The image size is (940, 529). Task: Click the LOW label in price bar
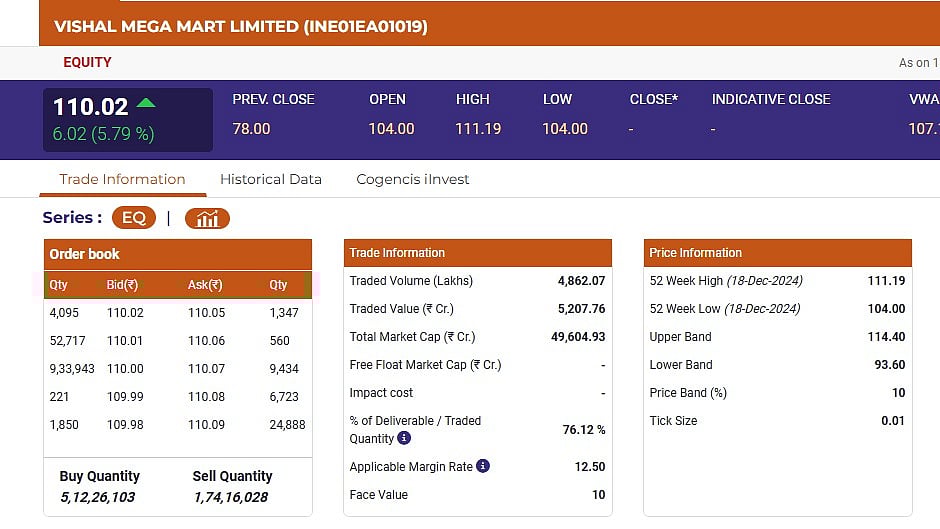pyautogui.click(x=558, y=100)
